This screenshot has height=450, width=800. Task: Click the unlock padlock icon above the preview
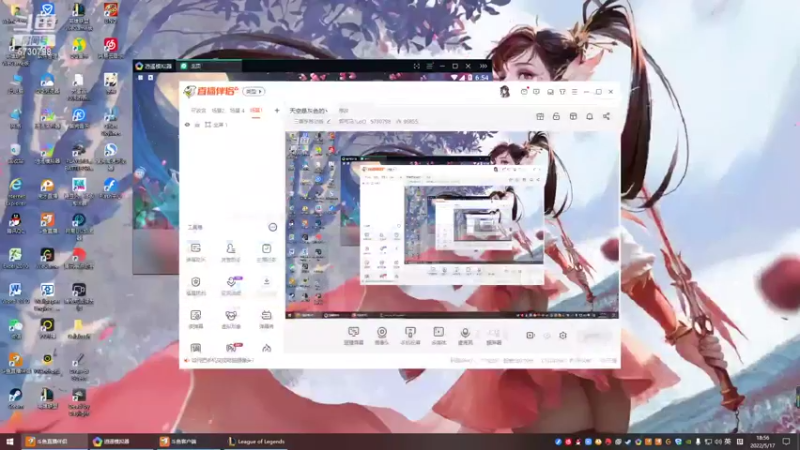click(x=556, y=116)
